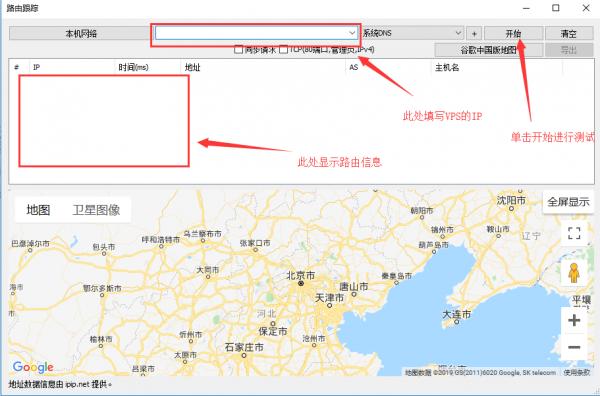600x396 pixels.
Task: Click 沧州市 label on map
Action: [x=314, y=338]
